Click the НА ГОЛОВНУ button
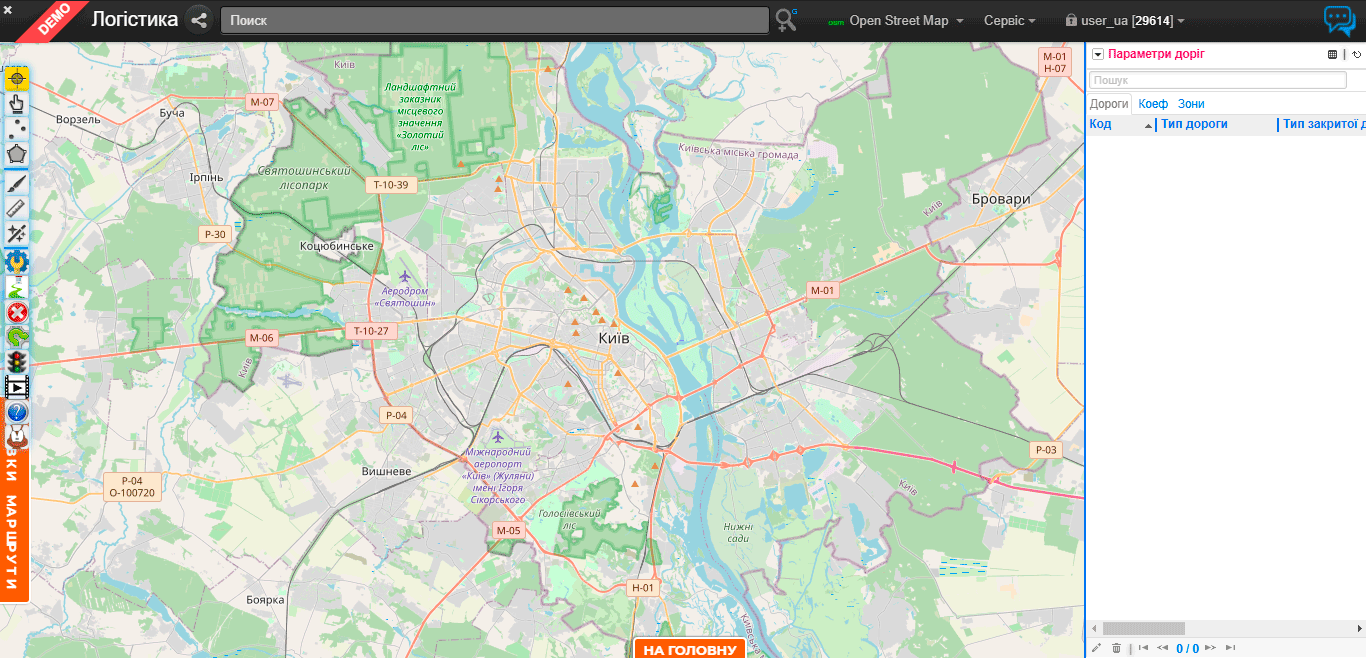1366x658 pixels. tap(690, 650)
